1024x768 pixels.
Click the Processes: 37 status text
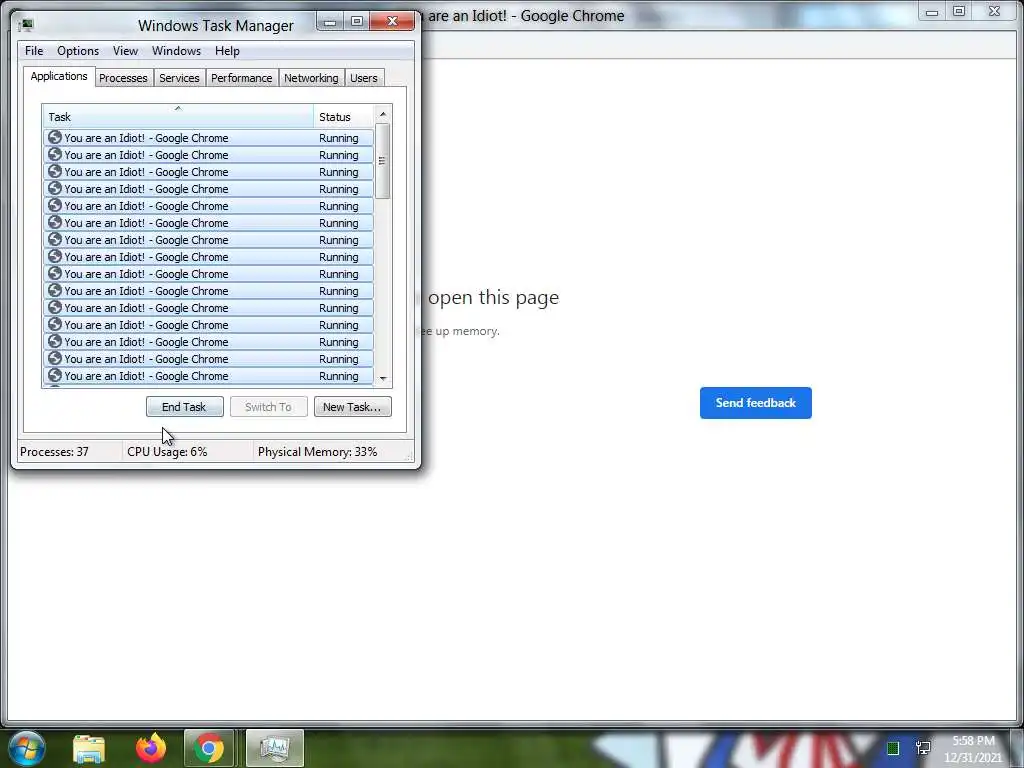pyautogui.click(x=54, y=452)
